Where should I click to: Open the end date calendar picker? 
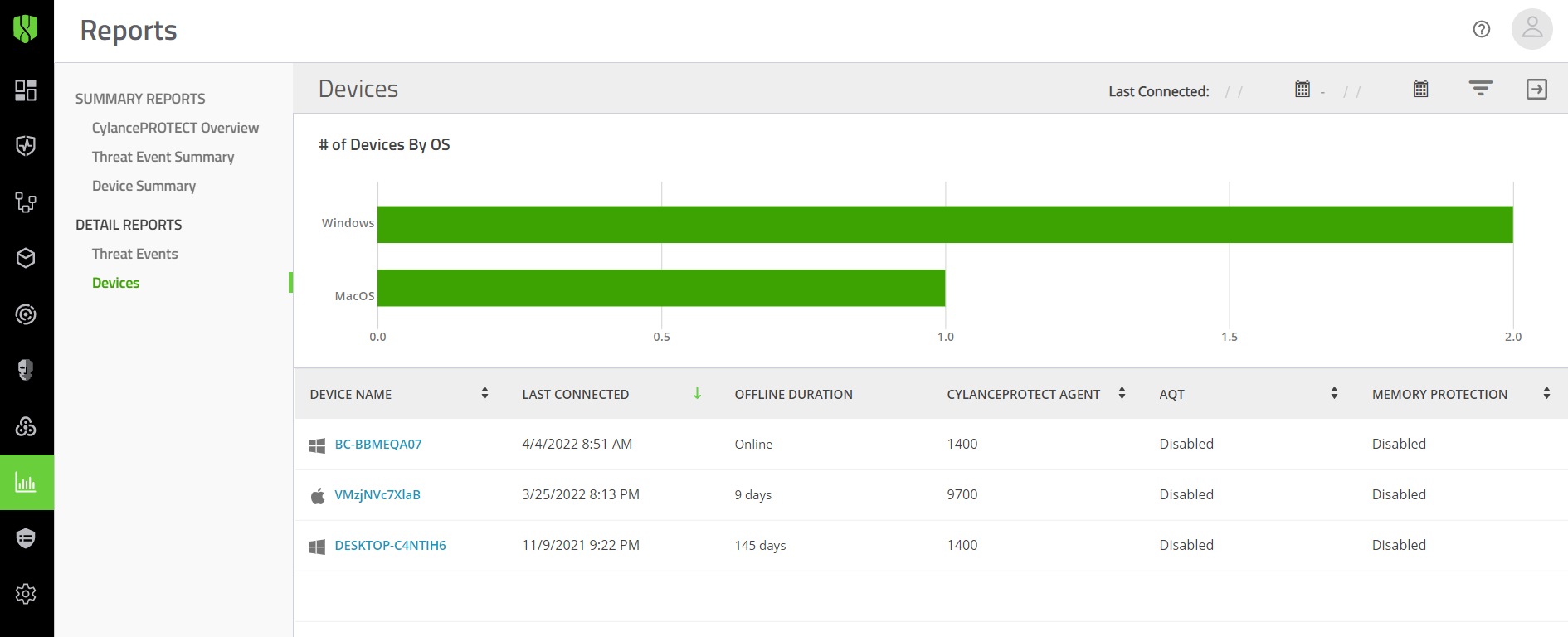click(1421, 89)
